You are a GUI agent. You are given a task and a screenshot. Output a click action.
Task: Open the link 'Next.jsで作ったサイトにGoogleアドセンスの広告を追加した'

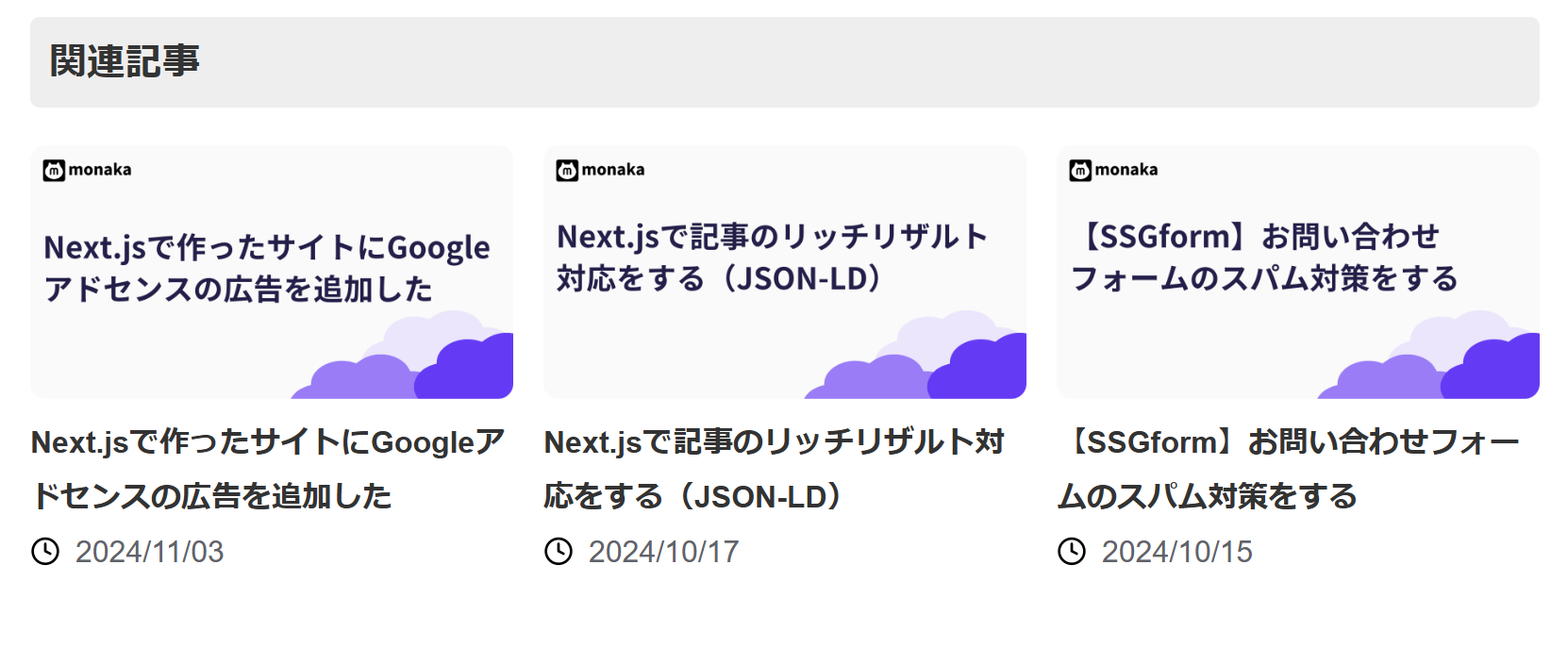269,469
